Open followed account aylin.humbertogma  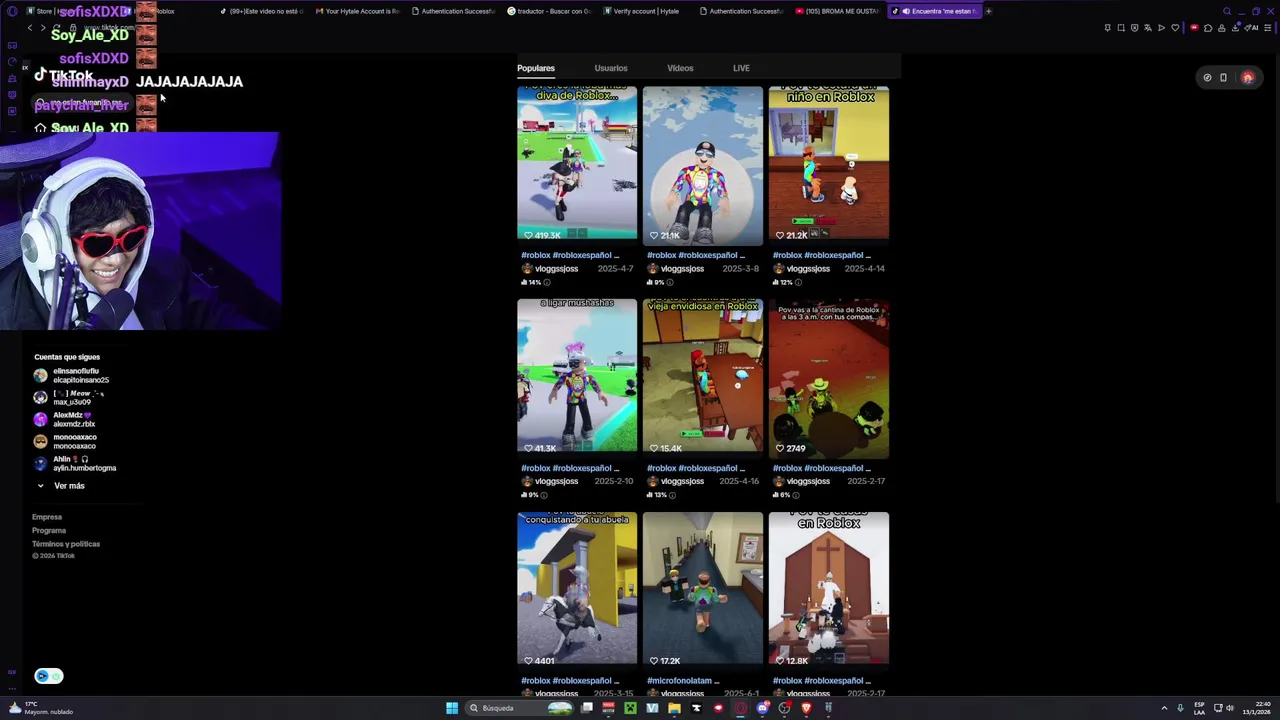75,463
